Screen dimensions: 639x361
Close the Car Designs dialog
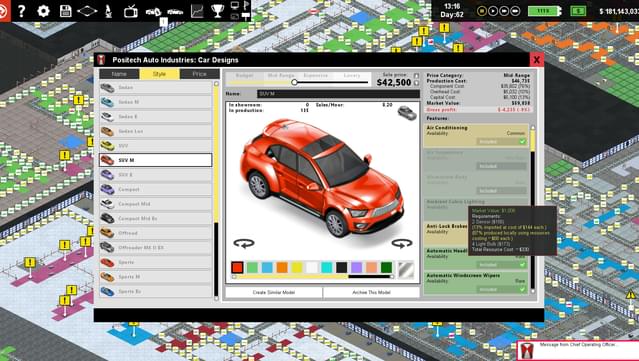[536, 60]
